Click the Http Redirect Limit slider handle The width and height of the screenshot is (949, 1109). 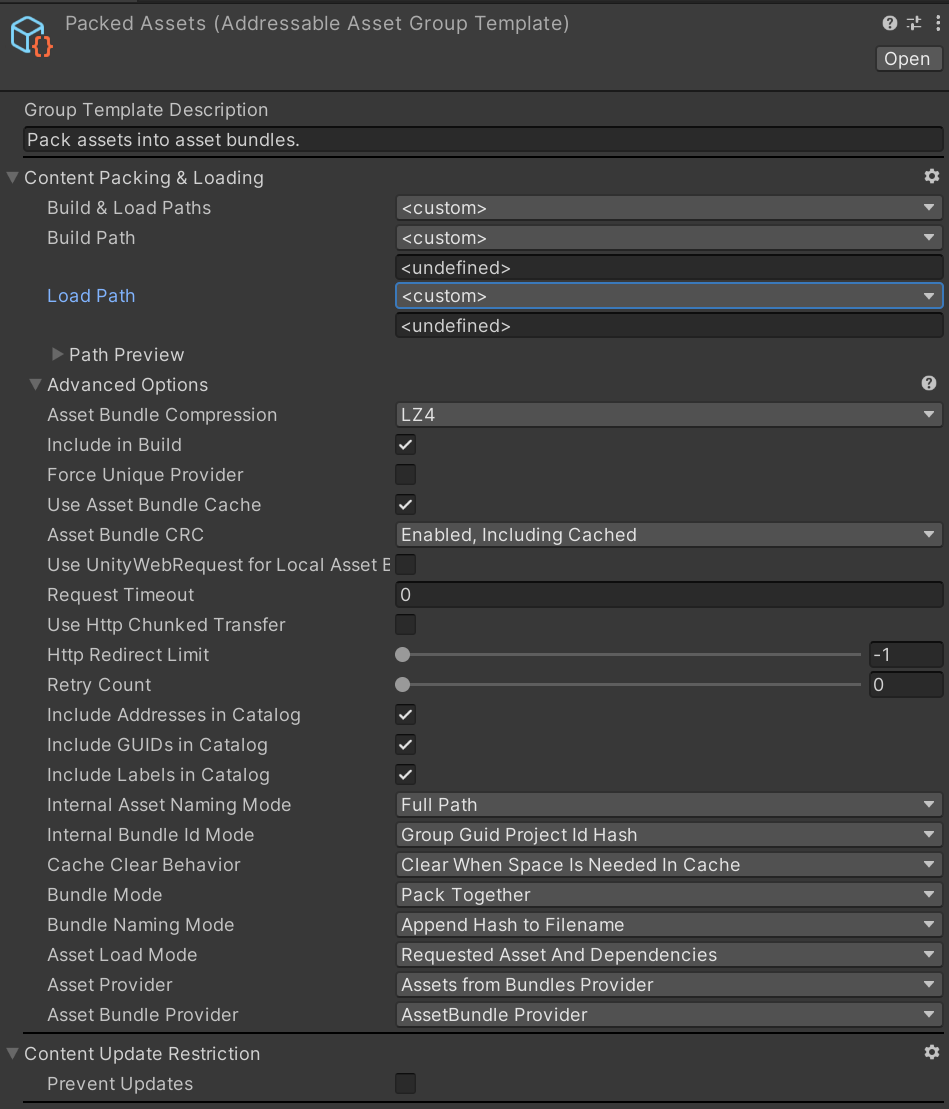click(402, 655)
